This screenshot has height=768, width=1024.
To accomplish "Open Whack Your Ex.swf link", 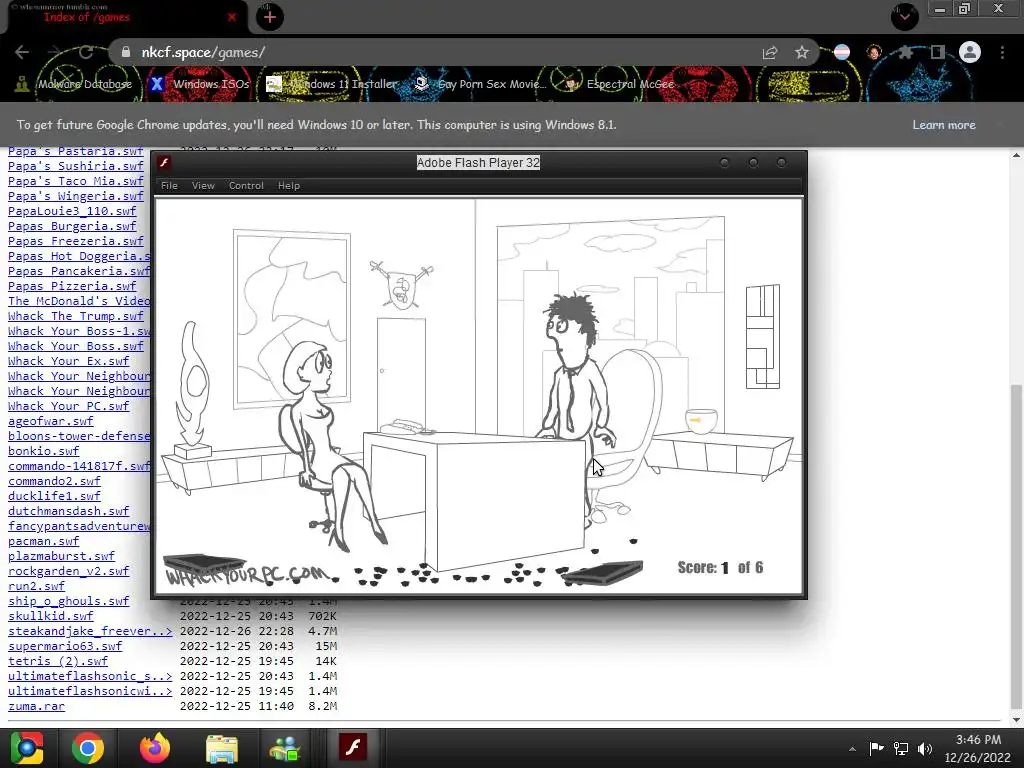I will tap(69, 361).
